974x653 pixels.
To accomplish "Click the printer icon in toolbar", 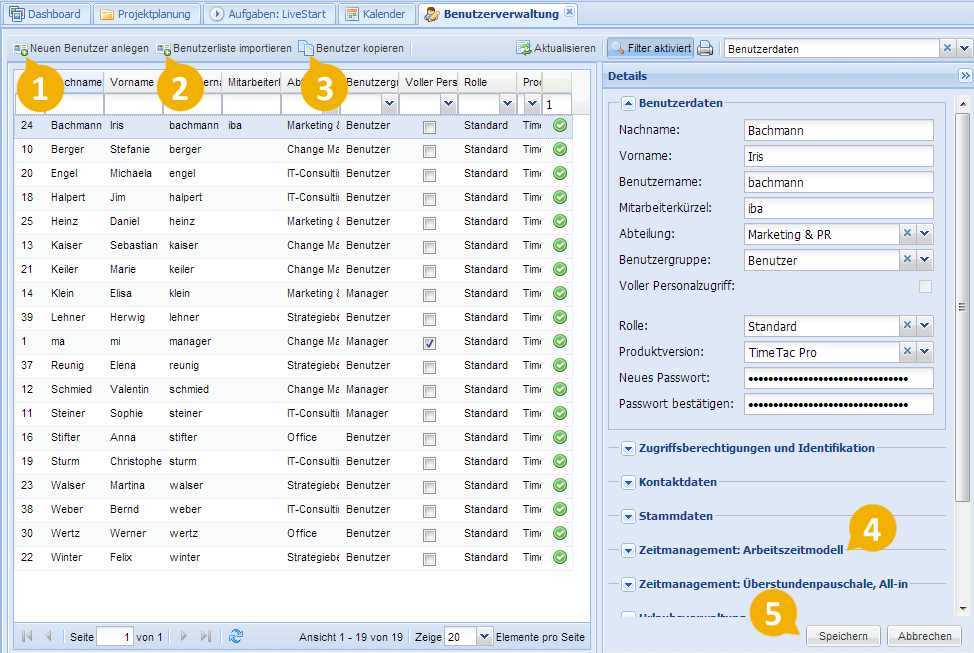I will 705,48.
